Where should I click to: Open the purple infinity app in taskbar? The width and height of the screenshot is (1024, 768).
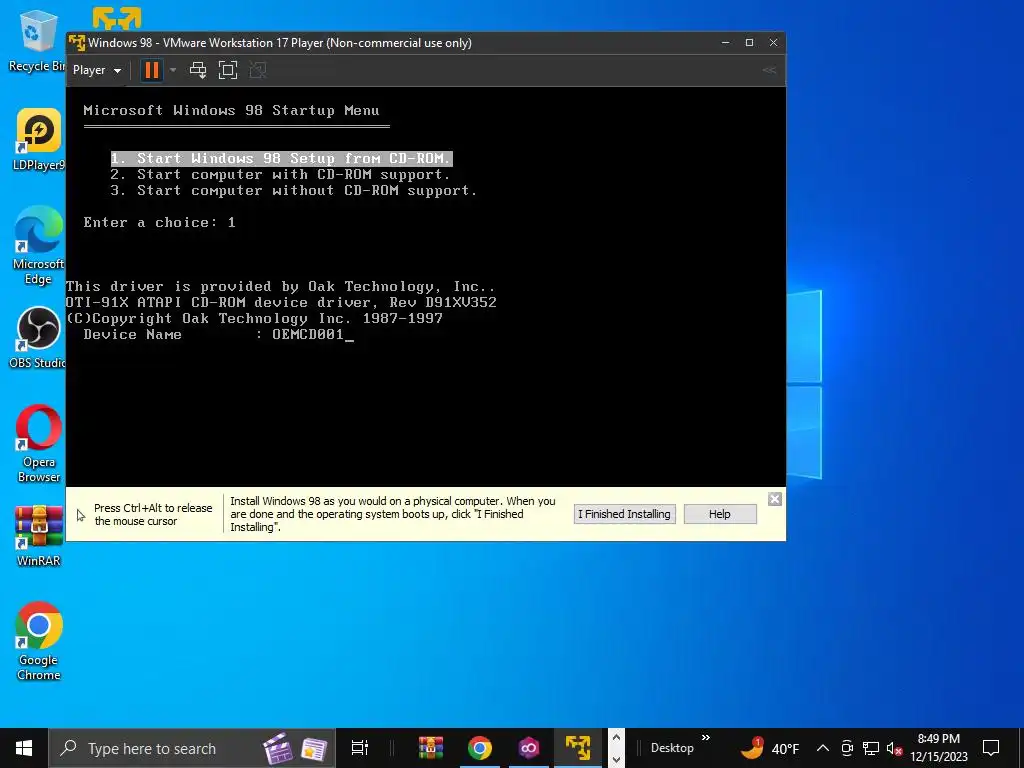pos(529,748)
